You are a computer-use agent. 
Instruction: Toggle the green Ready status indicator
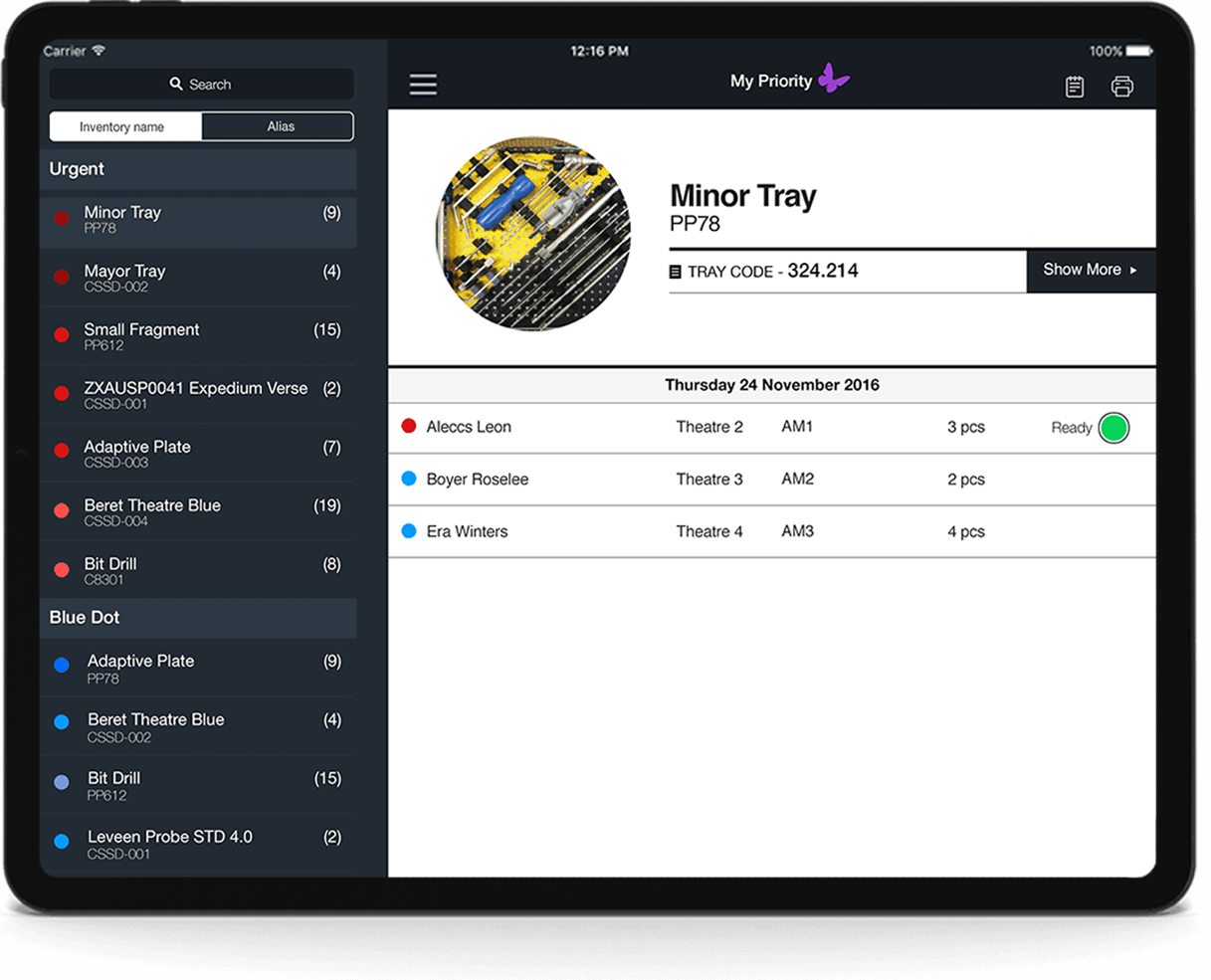point(1113,428)
